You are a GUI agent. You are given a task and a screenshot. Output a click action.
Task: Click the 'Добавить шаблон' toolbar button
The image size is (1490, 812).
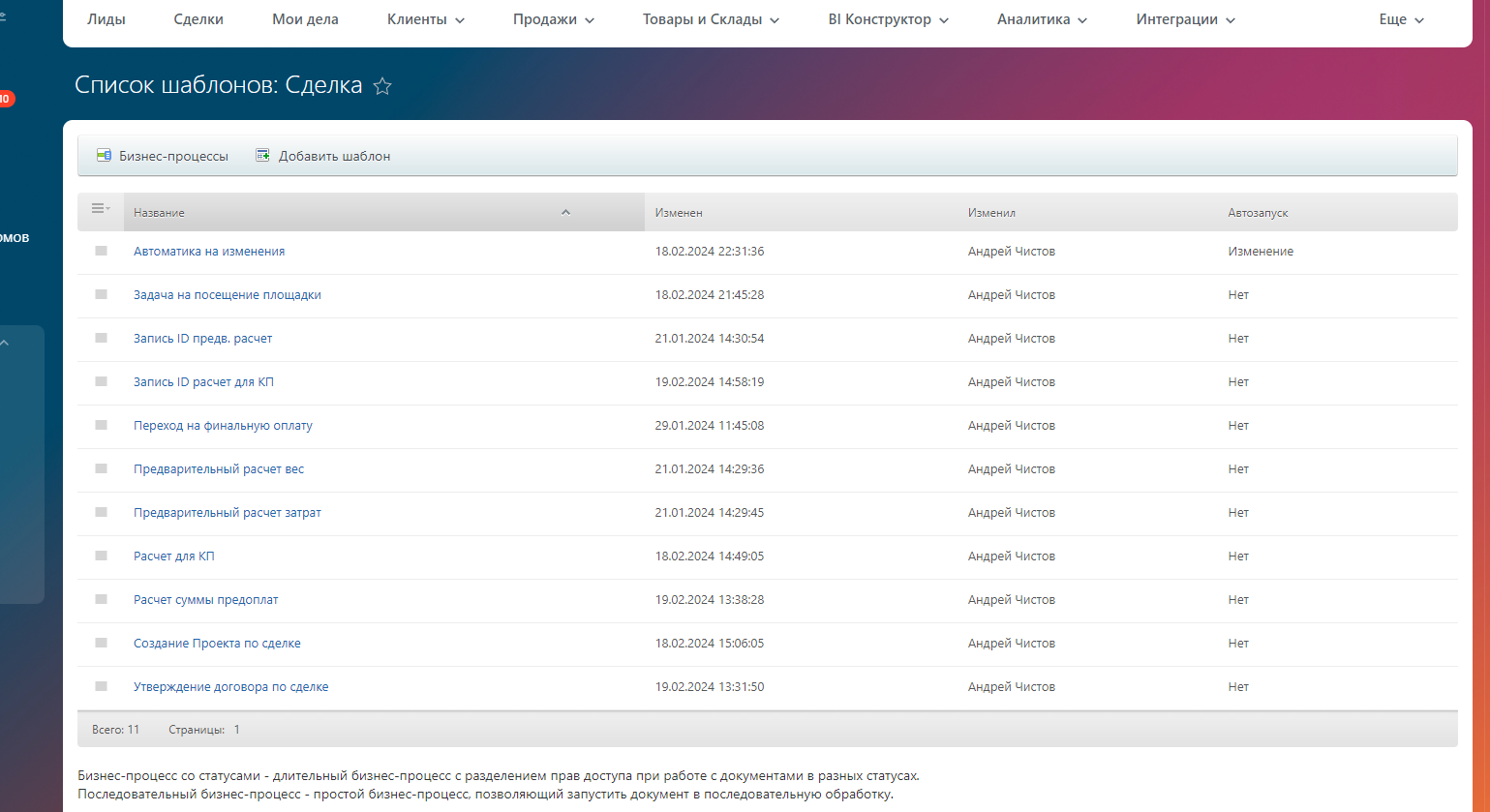pyautogui.click(x=323, y=156)
